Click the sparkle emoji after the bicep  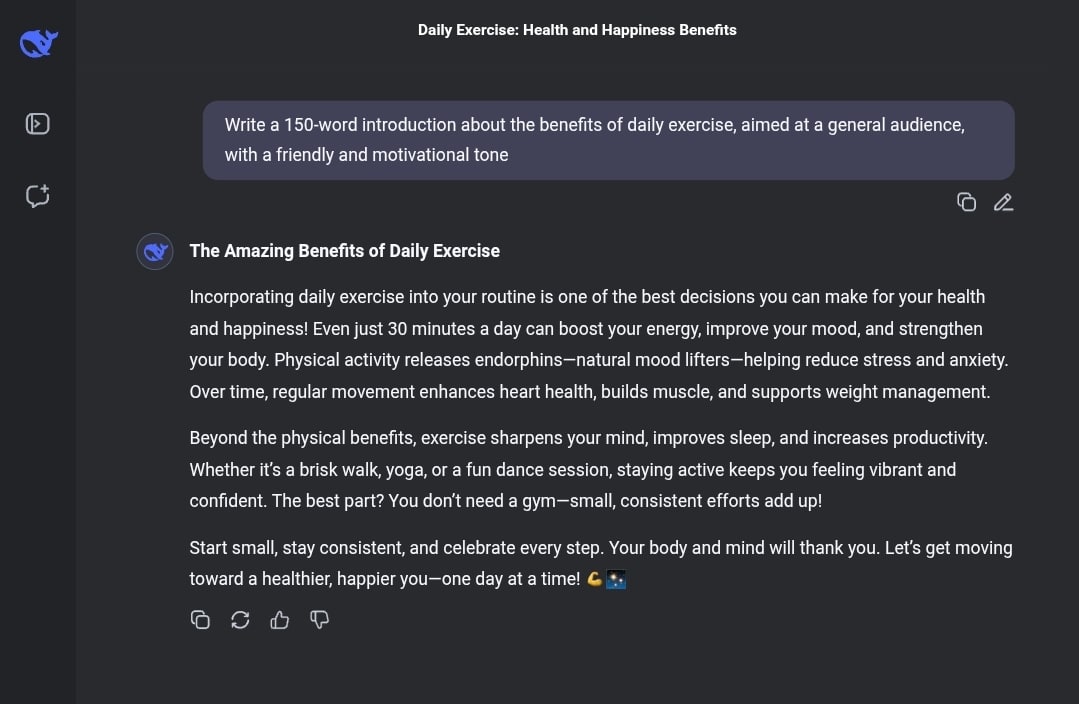pos(616,579)
